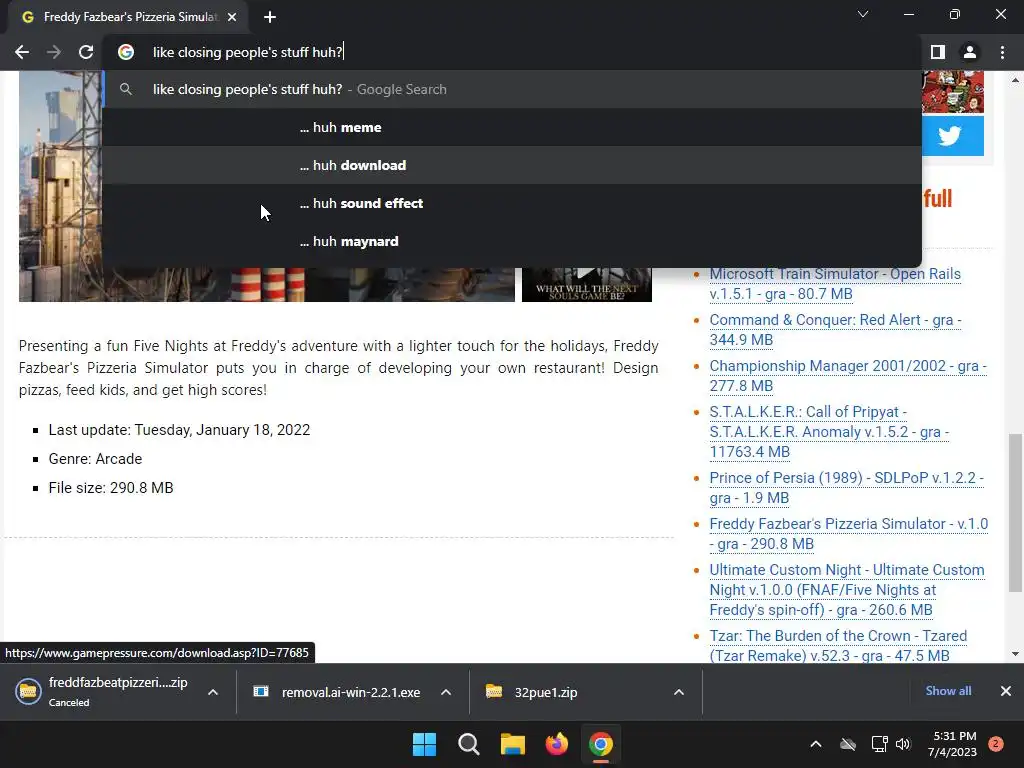
Task: Open the network tray icon
Action: pyautogui.click(x=879, y=744)
